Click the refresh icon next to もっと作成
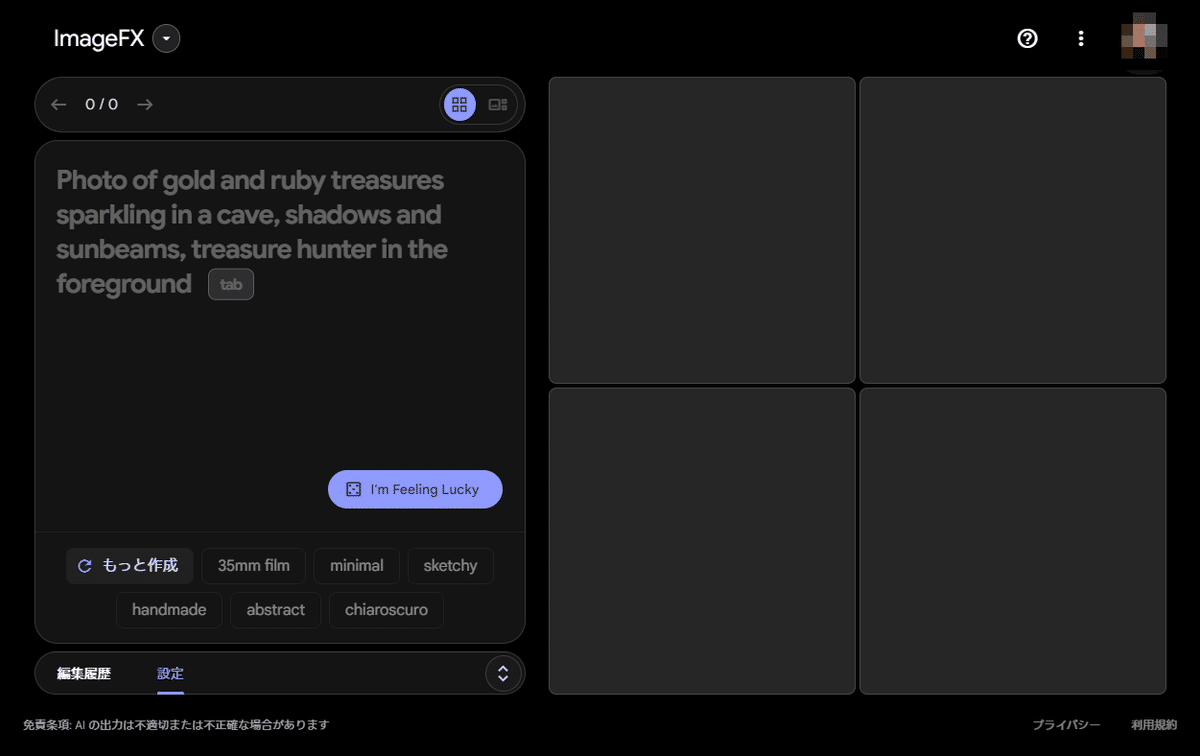The image size is (1200, 756). click(84, 565)
